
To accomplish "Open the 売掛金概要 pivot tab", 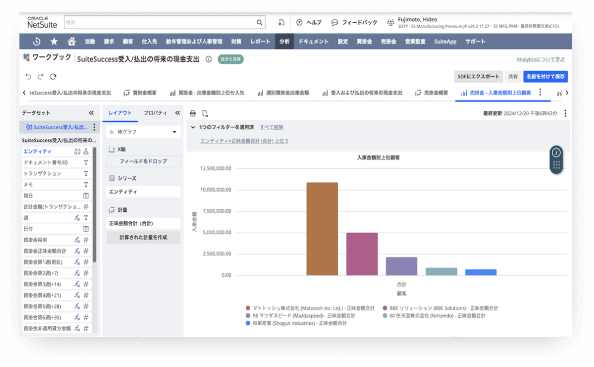I will pos(431,92).
